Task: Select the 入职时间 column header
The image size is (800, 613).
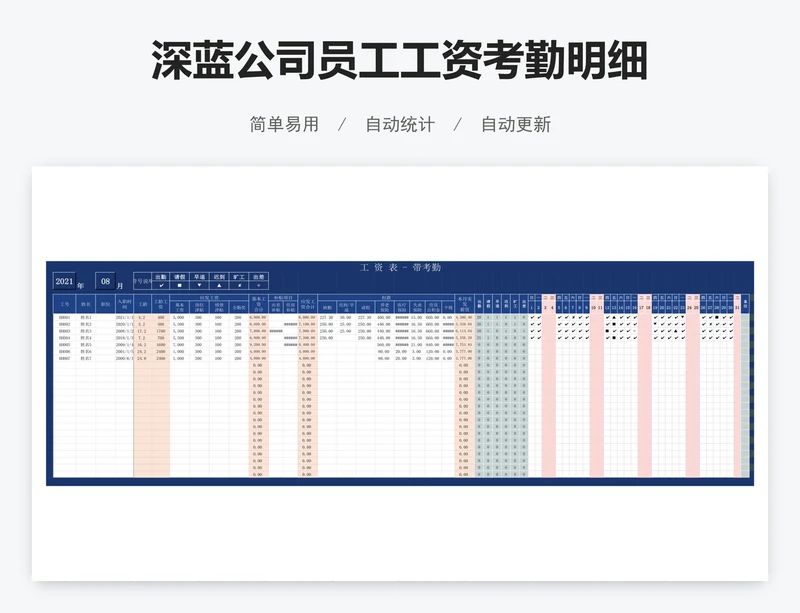Action: (x=124, y=304)
